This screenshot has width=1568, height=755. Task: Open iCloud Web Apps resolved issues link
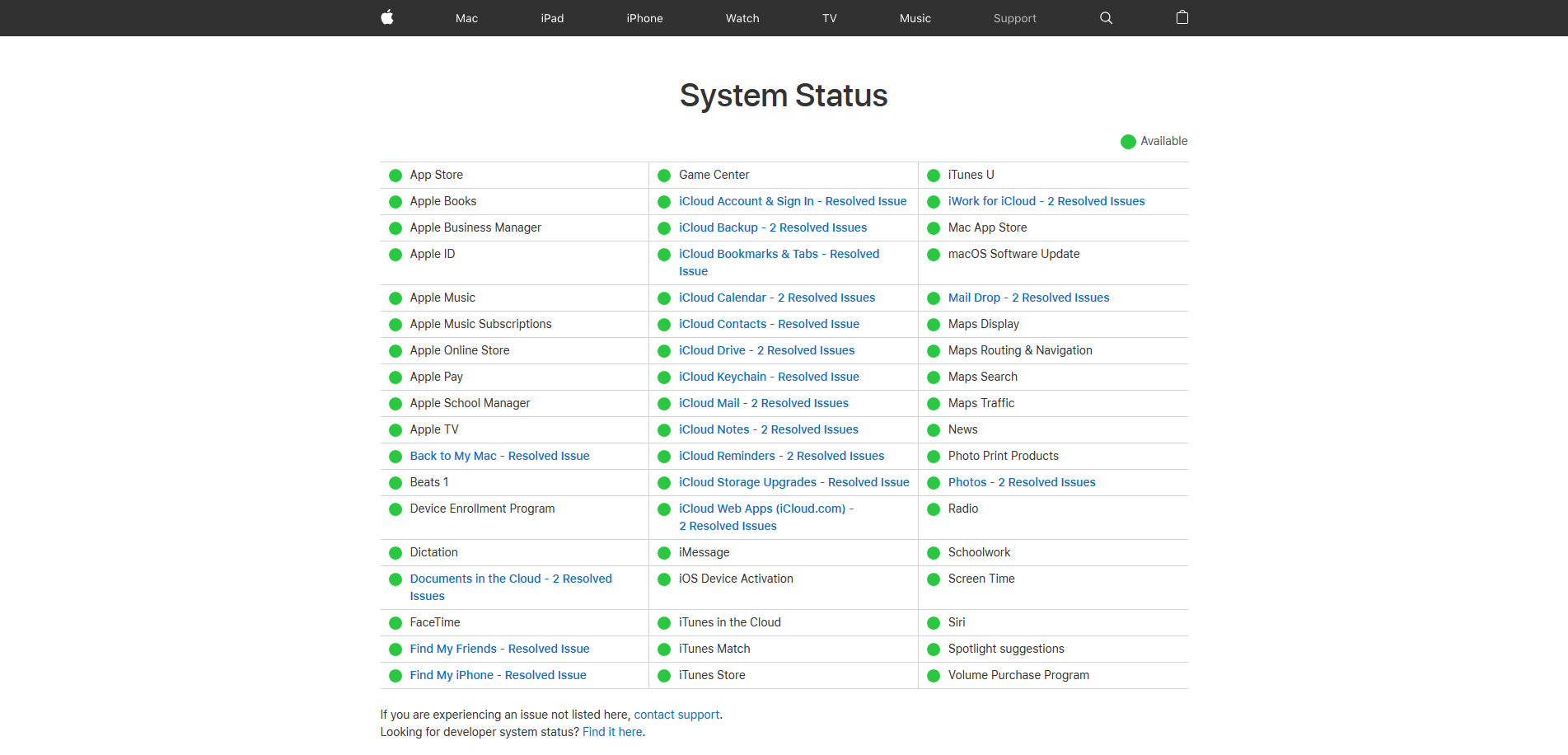[x=766, y=517]
